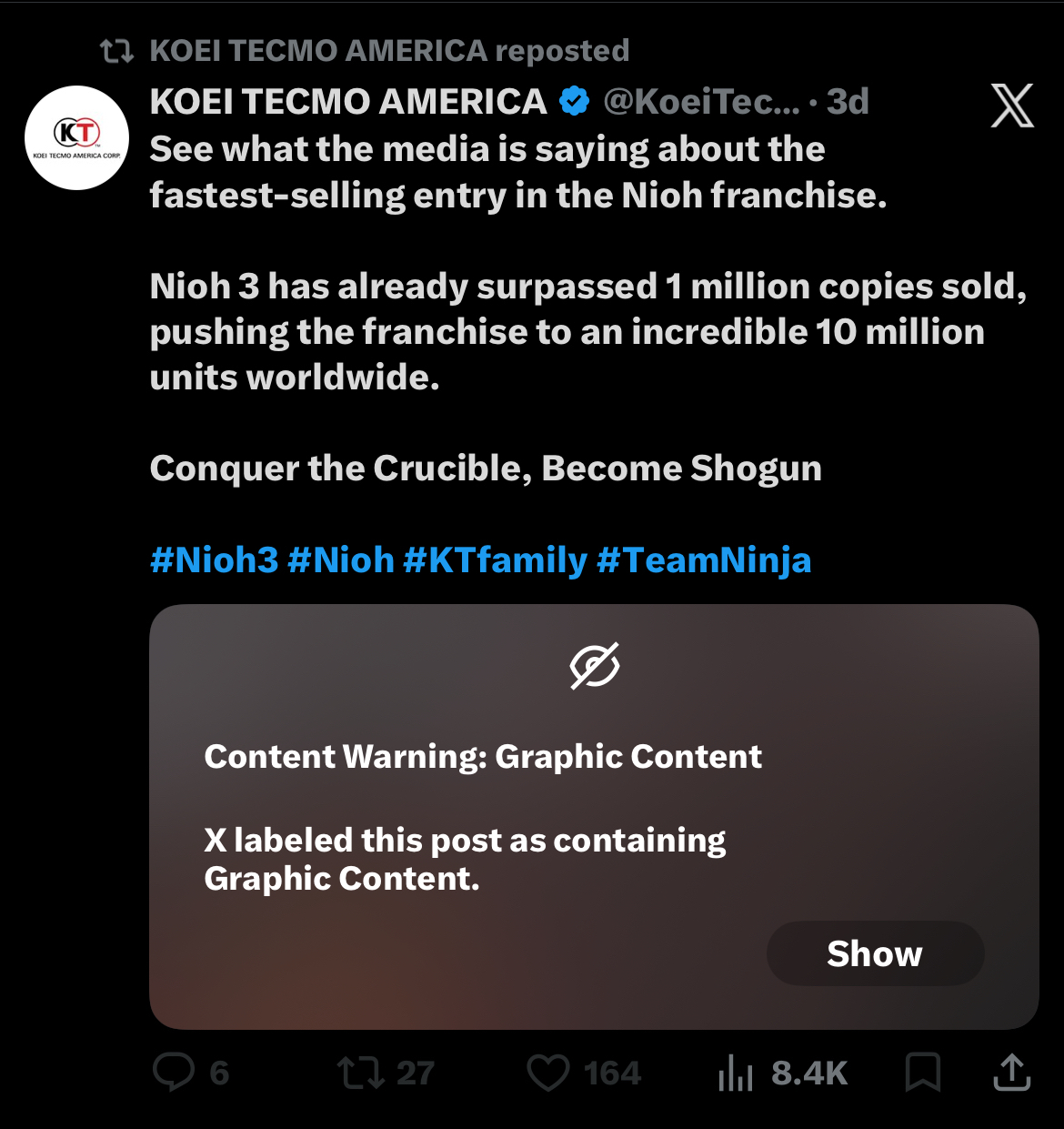Click the crossed-out eye hidden content icon
Viewport: 1064px width, 1129px height.
tap(595, 666)
